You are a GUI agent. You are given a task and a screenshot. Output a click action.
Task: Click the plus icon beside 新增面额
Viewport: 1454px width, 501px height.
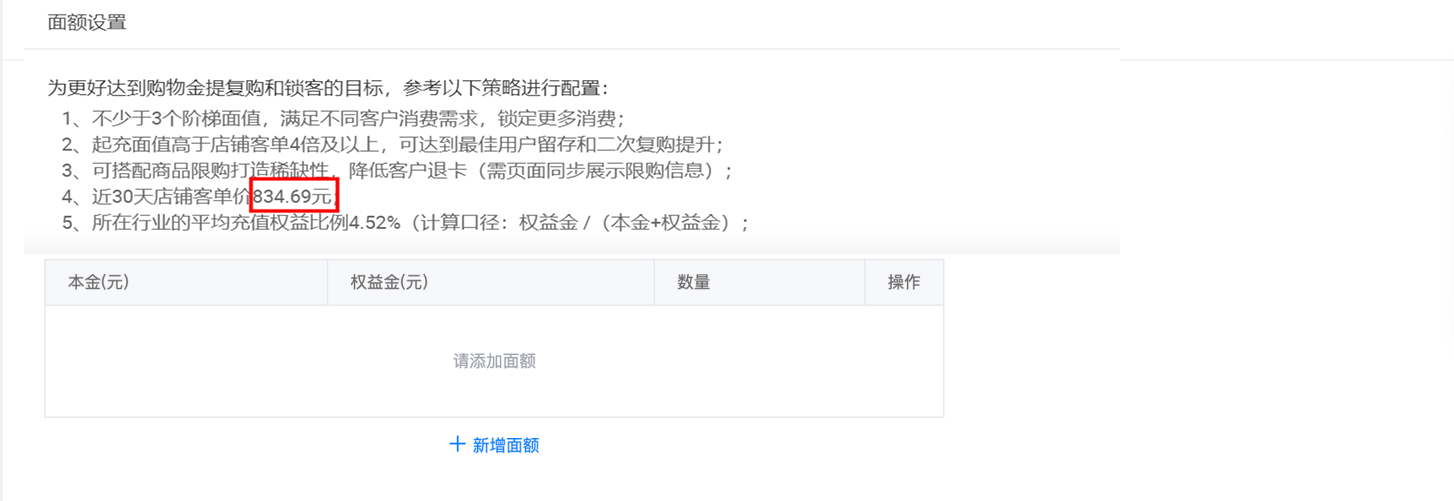(457, 444)
